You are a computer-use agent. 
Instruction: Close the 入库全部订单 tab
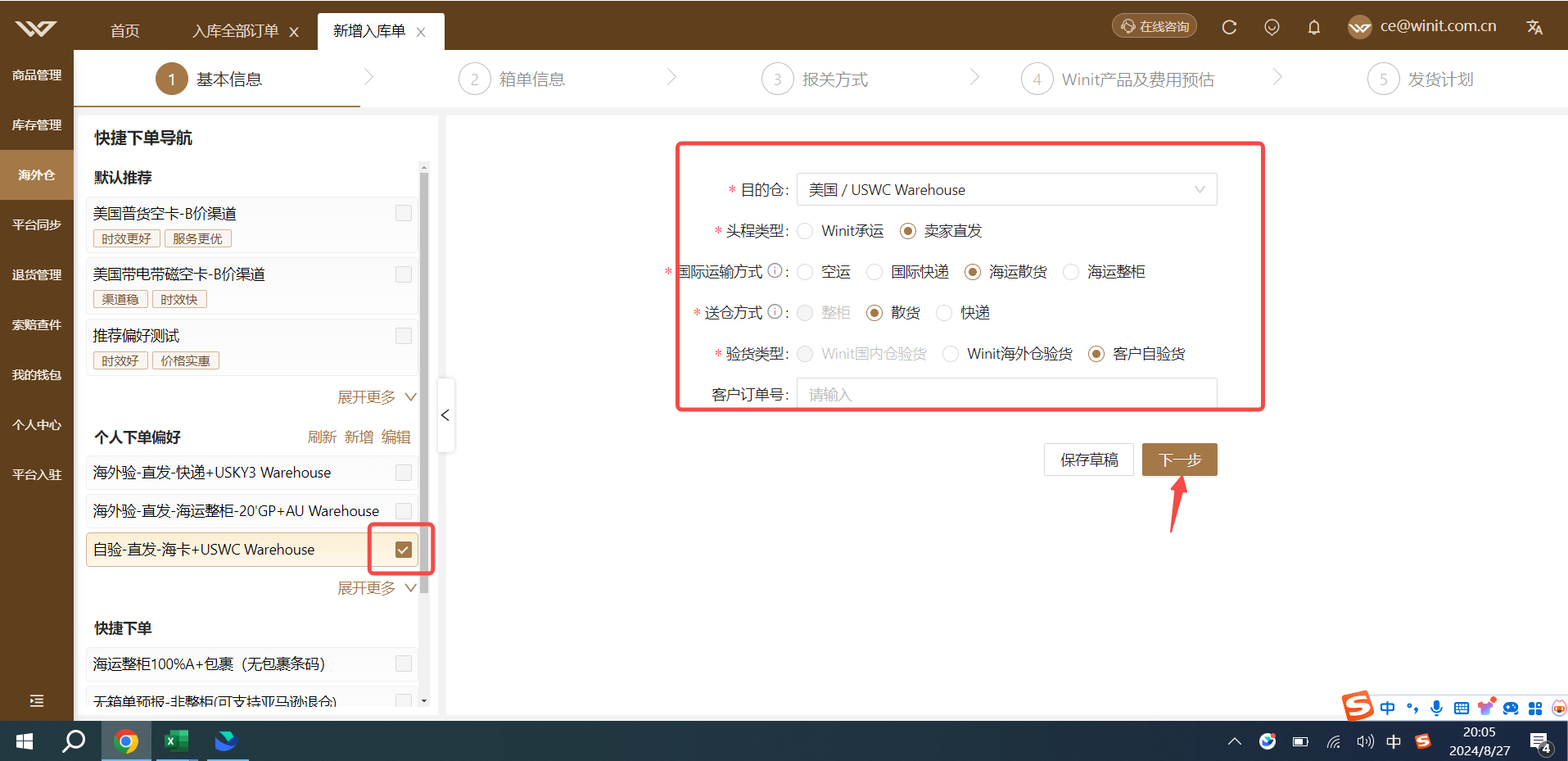coord(294,32)
